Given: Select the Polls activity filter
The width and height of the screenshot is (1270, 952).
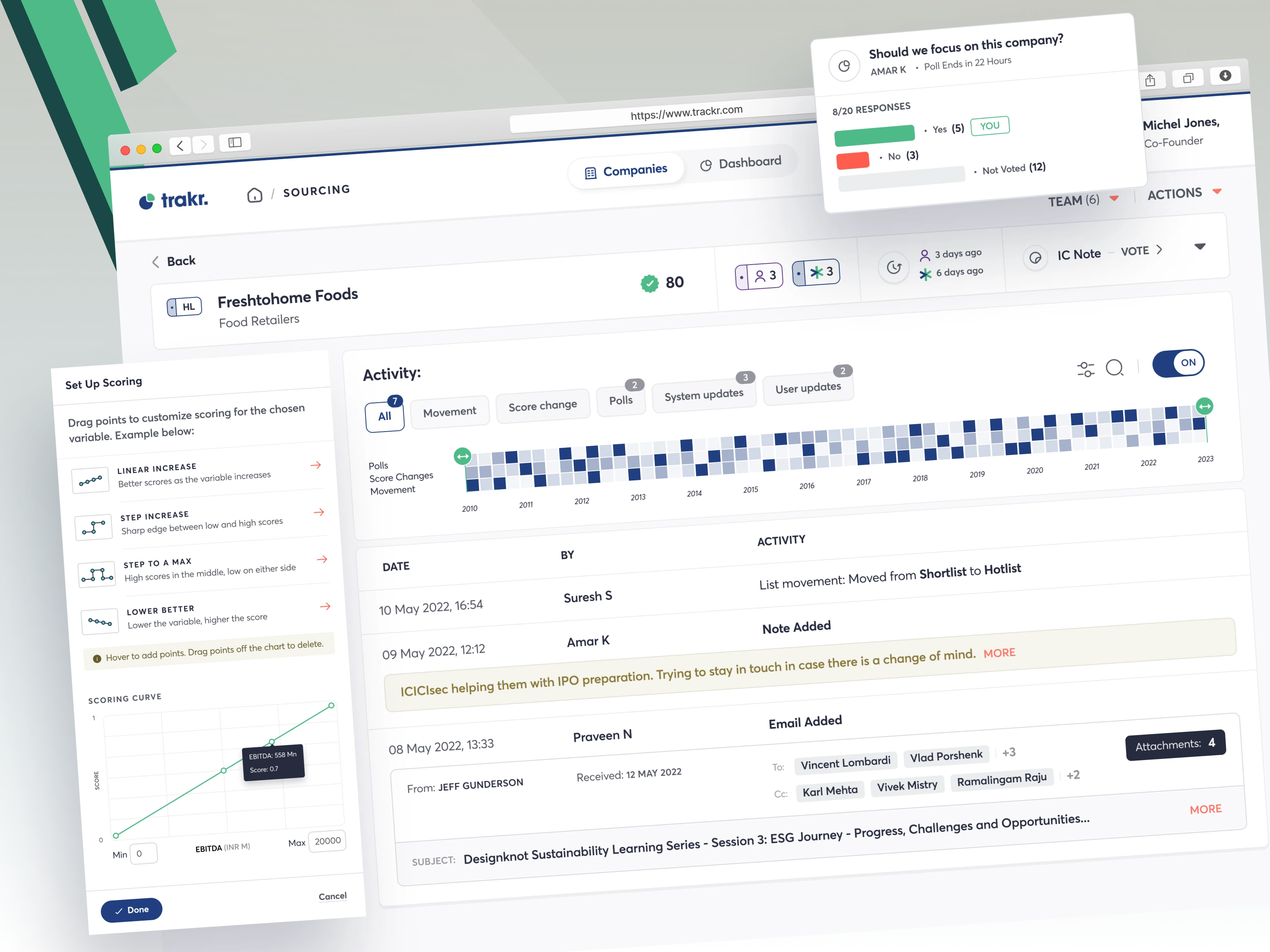Looking at the screenshot, I should (621, 401).
